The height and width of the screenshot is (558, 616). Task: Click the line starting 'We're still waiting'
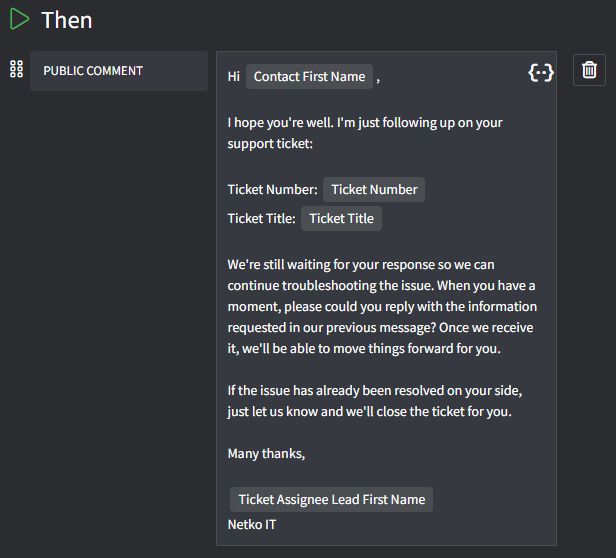pos(360,265)
